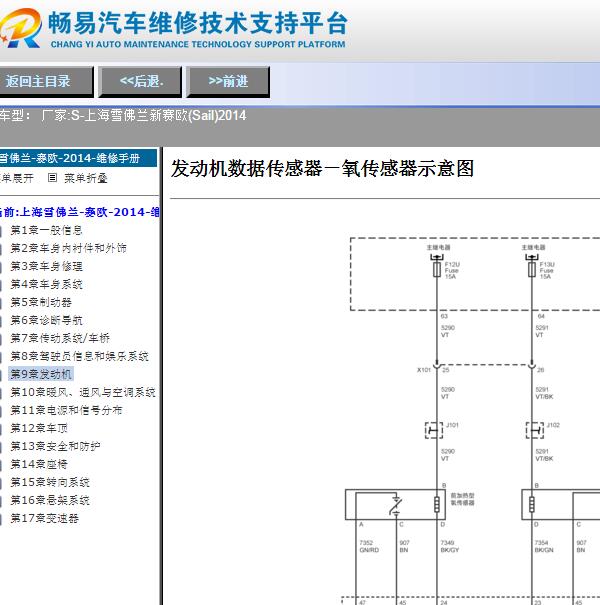Open 第17章变速器

tap(44, 518)
